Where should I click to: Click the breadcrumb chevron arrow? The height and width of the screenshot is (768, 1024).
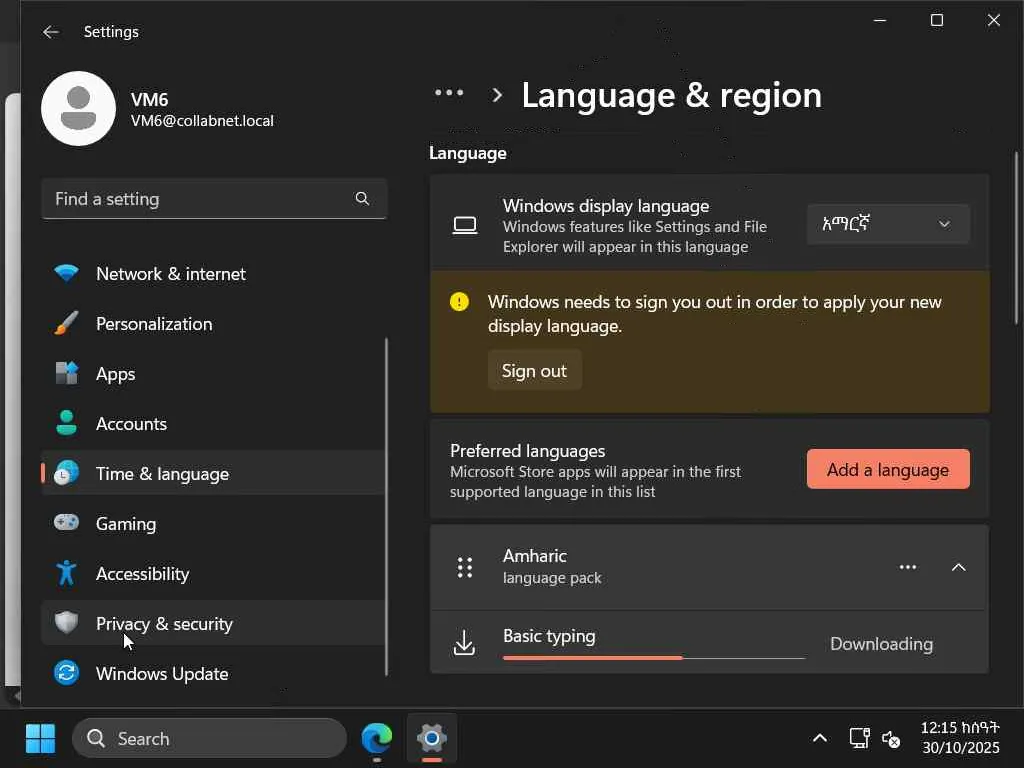497,95
